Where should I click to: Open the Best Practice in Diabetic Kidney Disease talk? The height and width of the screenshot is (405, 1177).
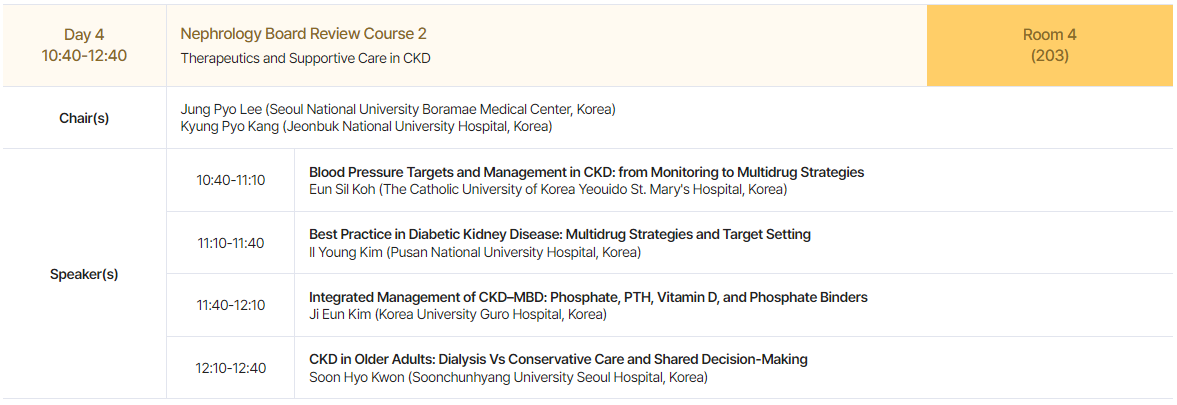560,234
